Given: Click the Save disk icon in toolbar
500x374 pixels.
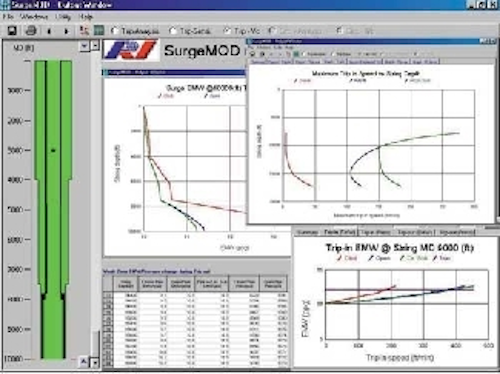Looking at the screenshot, I should [12, 31].
